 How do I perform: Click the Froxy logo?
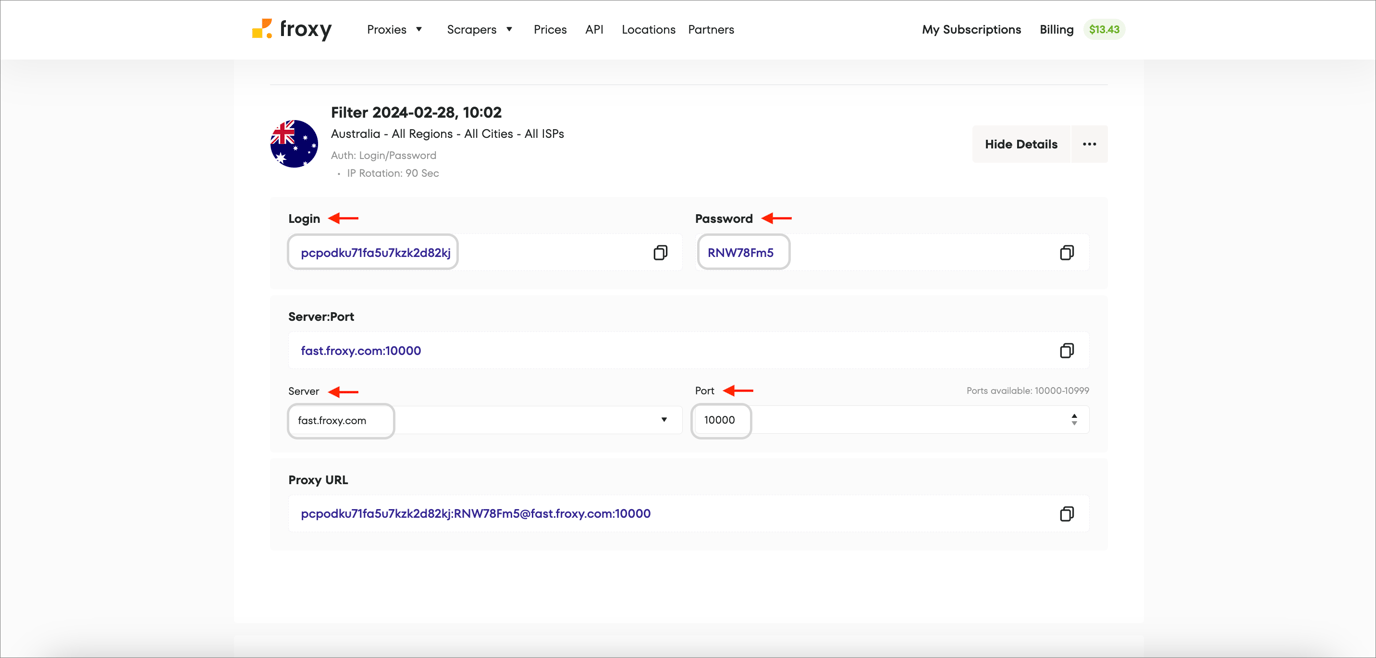[x=291, y=29]
